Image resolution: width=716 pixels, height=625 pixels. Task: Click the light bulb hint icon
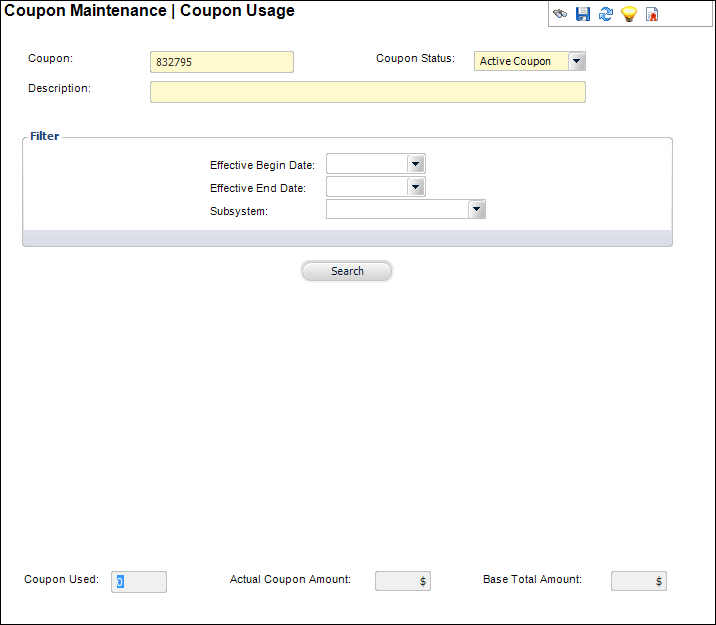pos(629,14)
